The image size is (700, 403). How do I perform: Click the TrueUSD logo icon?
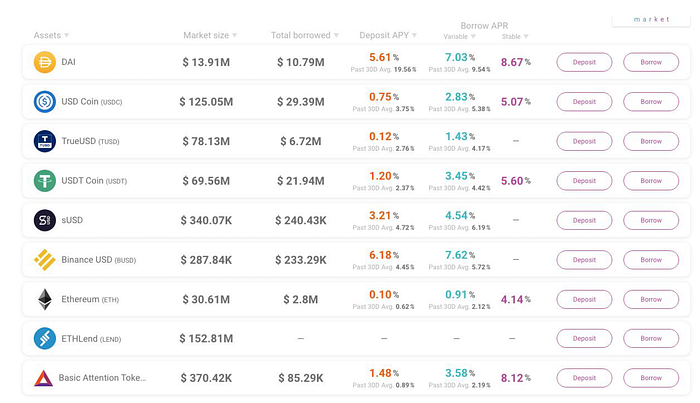(x=45, y=141)
